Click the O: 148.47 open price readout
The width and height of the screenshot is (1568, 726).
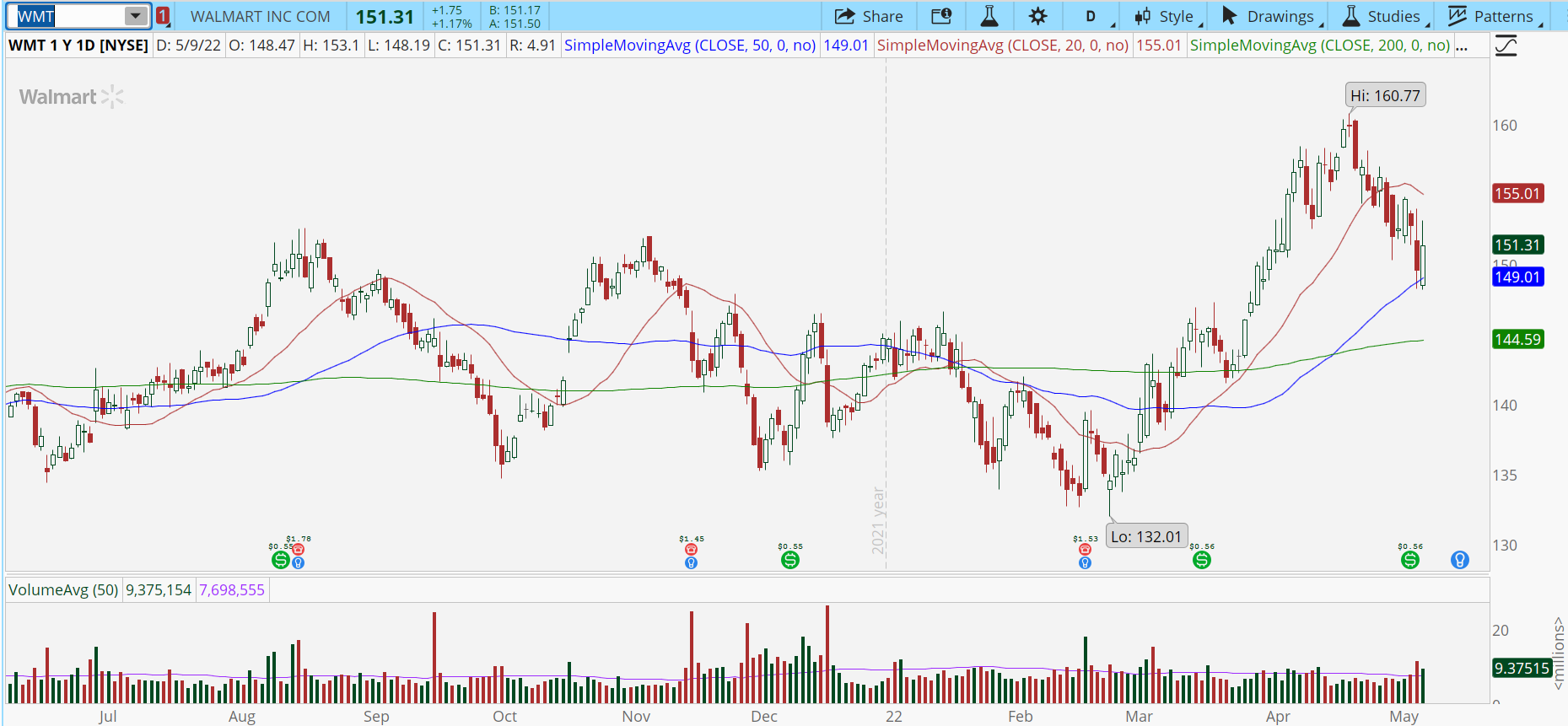tap(262, 46)
